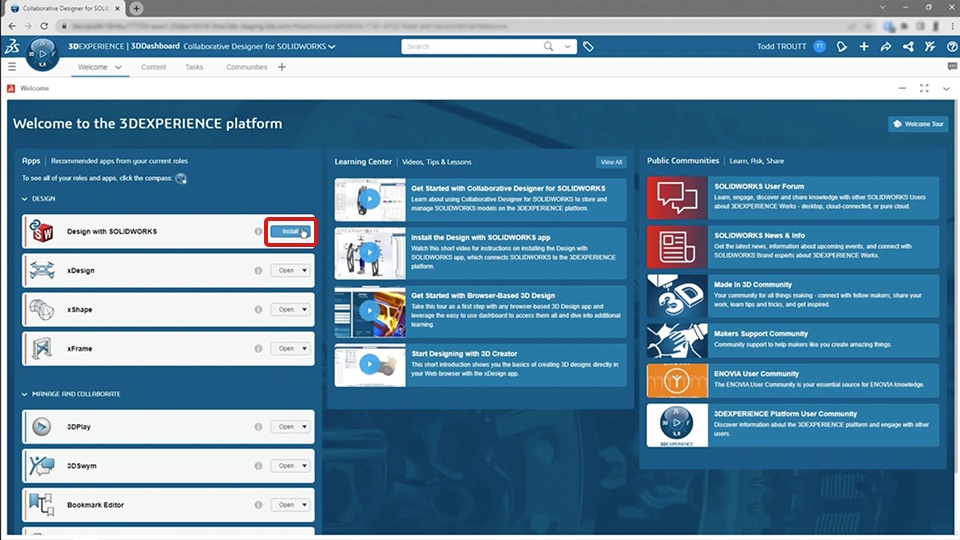Open a new browser tab
This screenshot has height=540, width=960.
tap(136, 9)
